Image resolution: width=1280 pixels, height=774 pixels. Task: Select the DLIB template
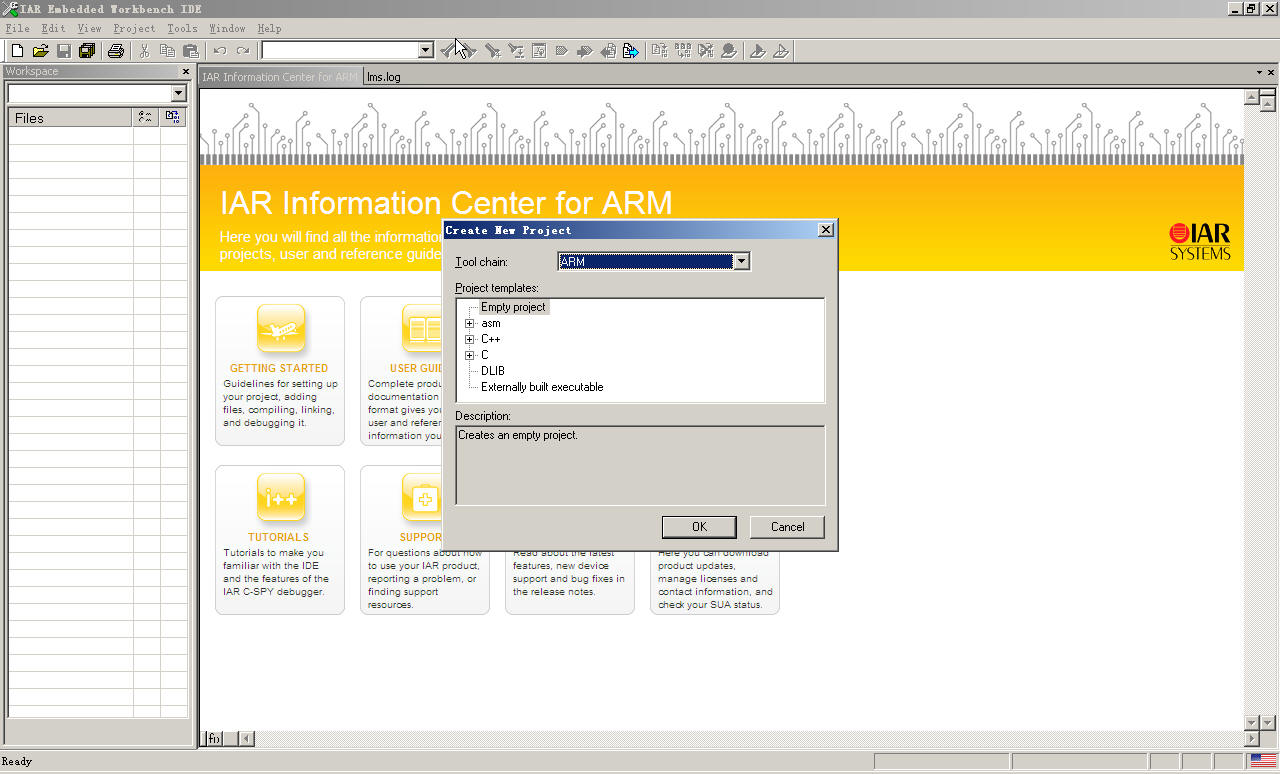point(493,371)
